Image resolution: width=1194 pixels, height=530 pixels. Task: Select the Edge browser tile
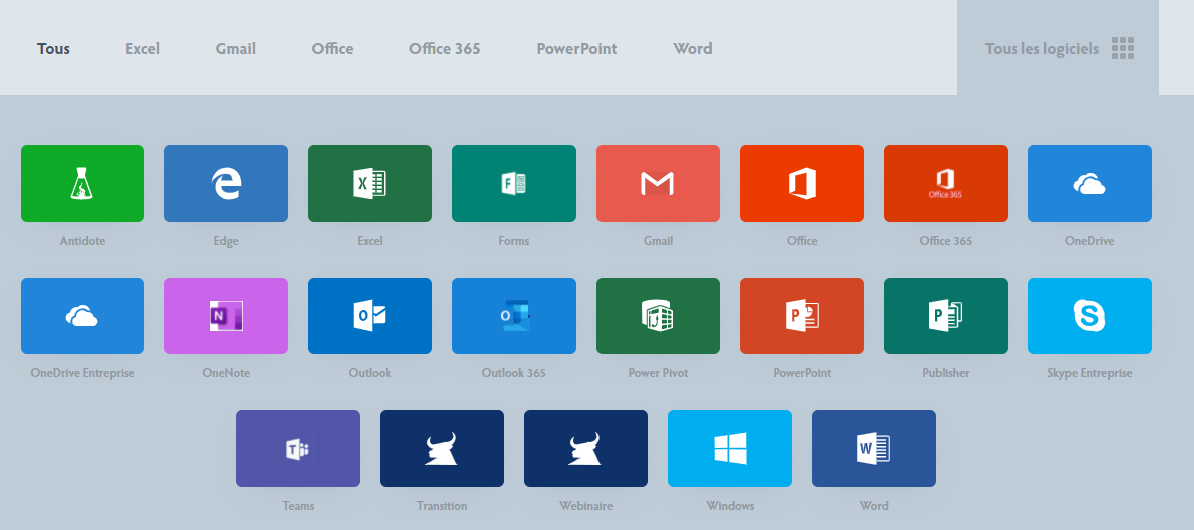226,184
